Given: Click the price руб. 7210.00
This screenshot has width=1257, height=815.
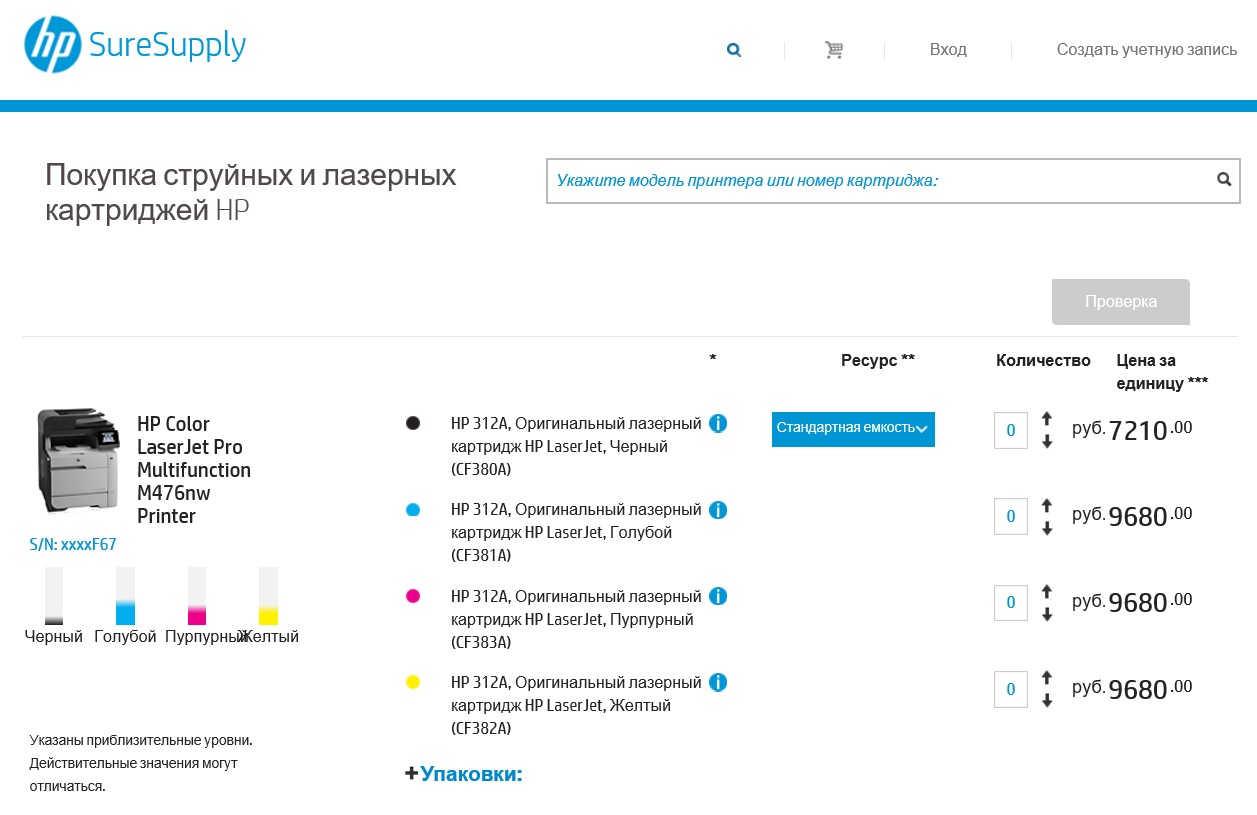Looking at the screenshot, I should pos(1132,430).
